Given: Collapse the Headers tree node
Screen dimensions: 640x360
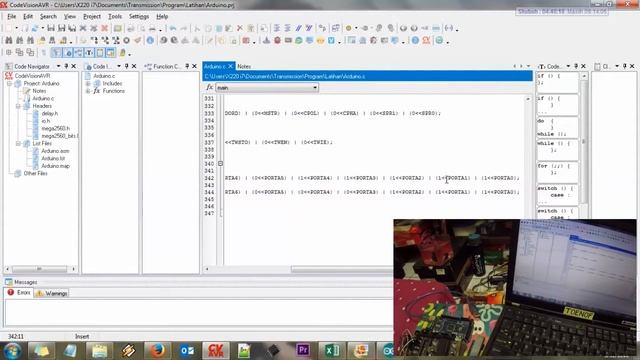Looking at the screenshot, I should 18,106.
